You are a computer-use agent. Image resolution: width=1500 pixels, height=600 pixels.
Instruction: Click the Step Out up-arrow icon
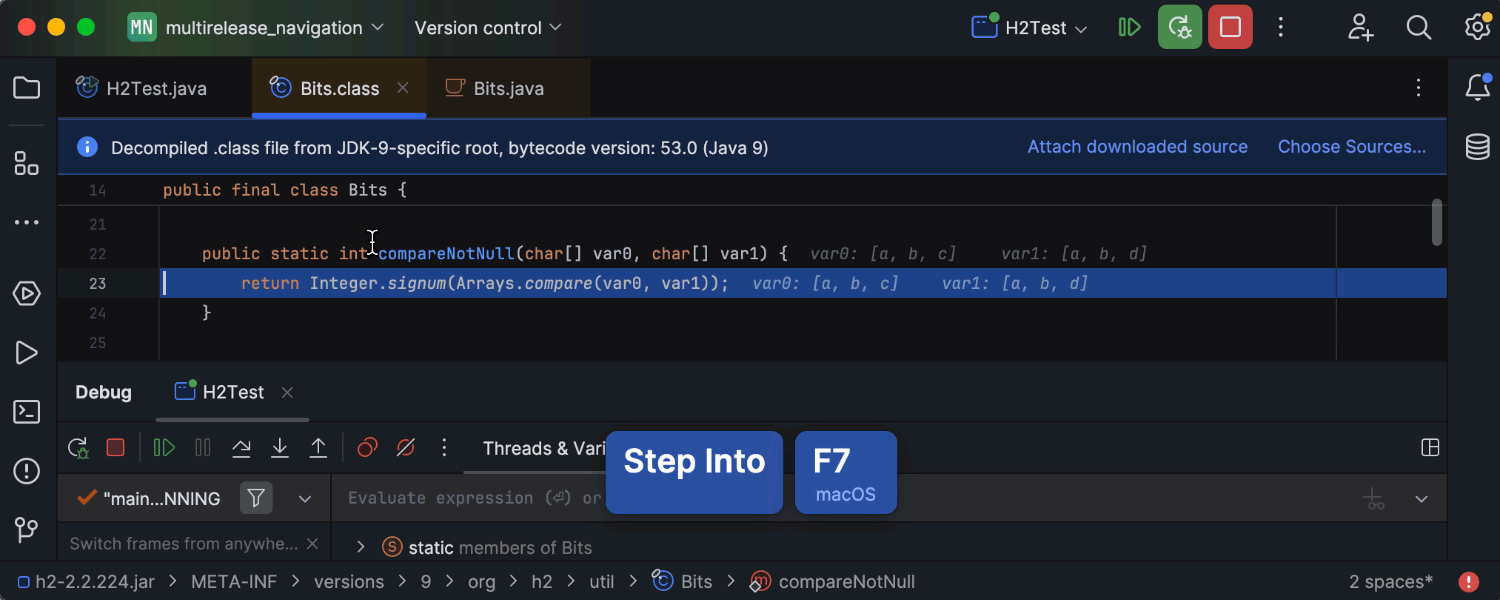[x=318, y=448]
